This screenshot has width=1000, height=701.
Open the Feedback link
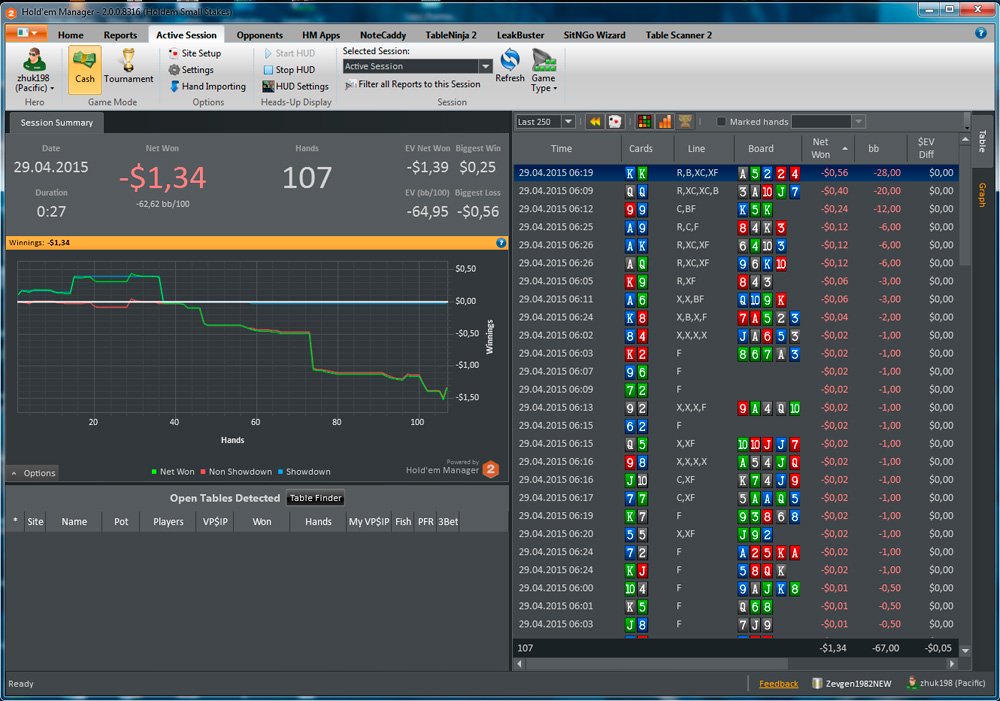point(778,684)
